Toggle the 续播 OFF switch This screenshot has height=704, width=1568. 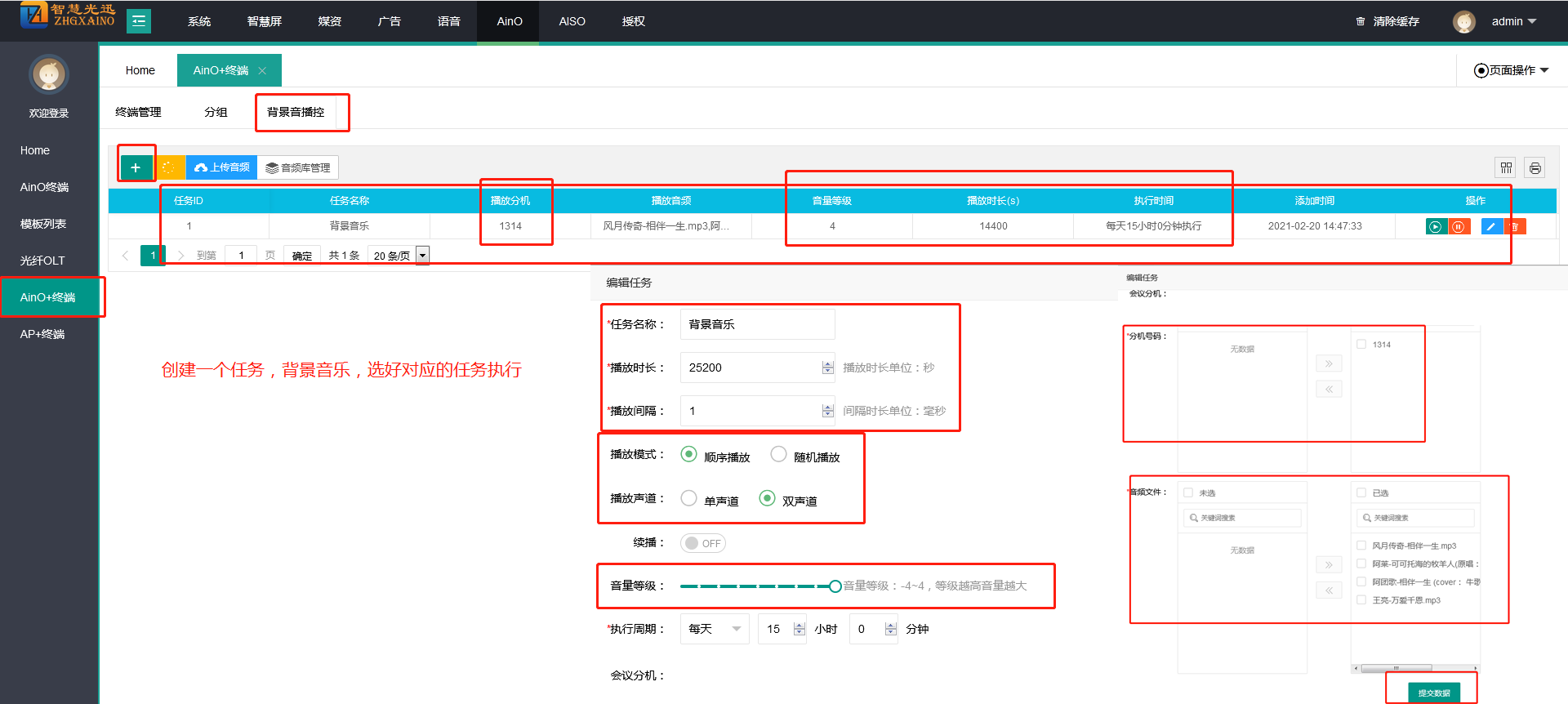pyautogui.click(x=703, y=543)
